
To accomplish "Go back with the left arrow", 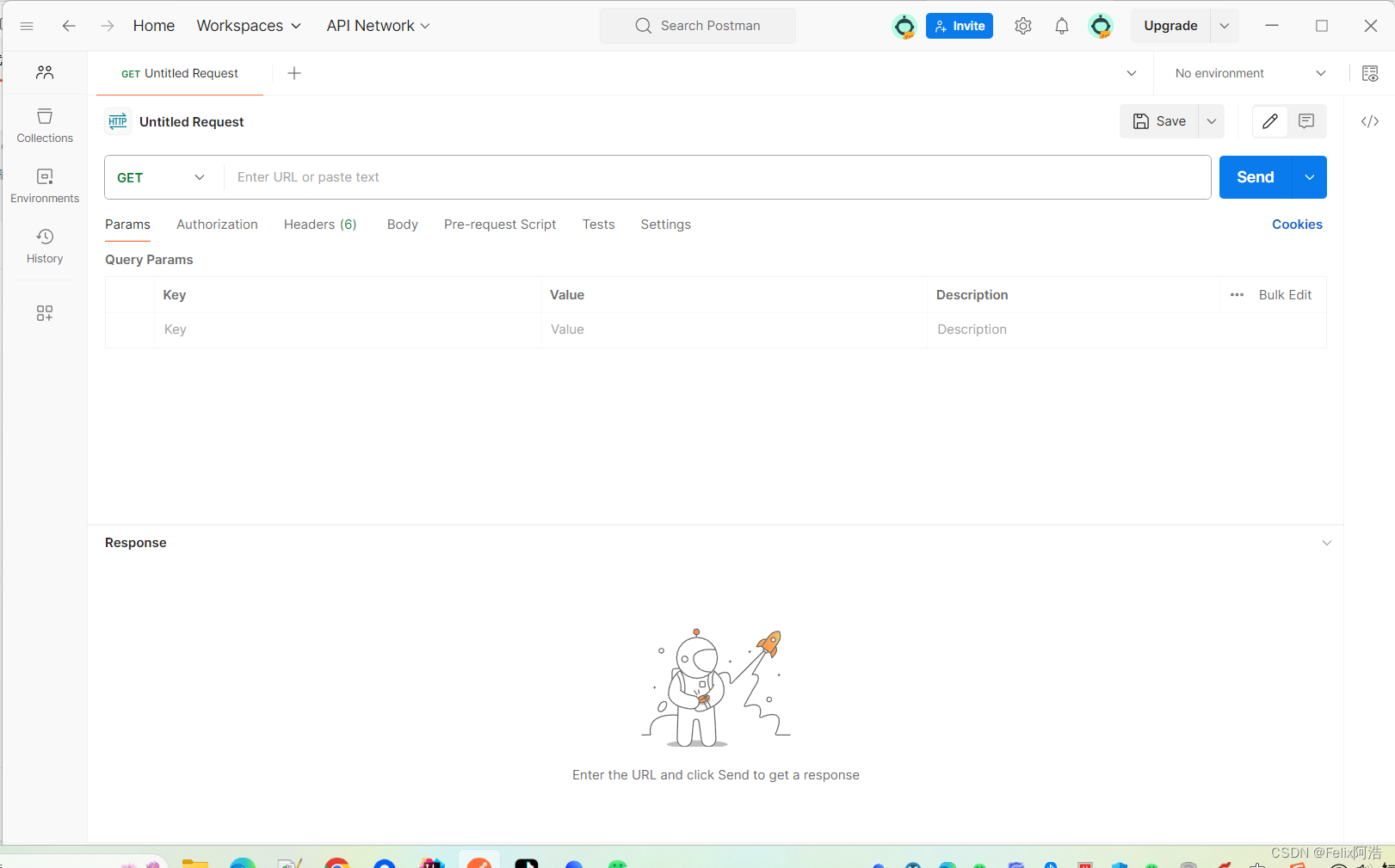I will (69, 26).
